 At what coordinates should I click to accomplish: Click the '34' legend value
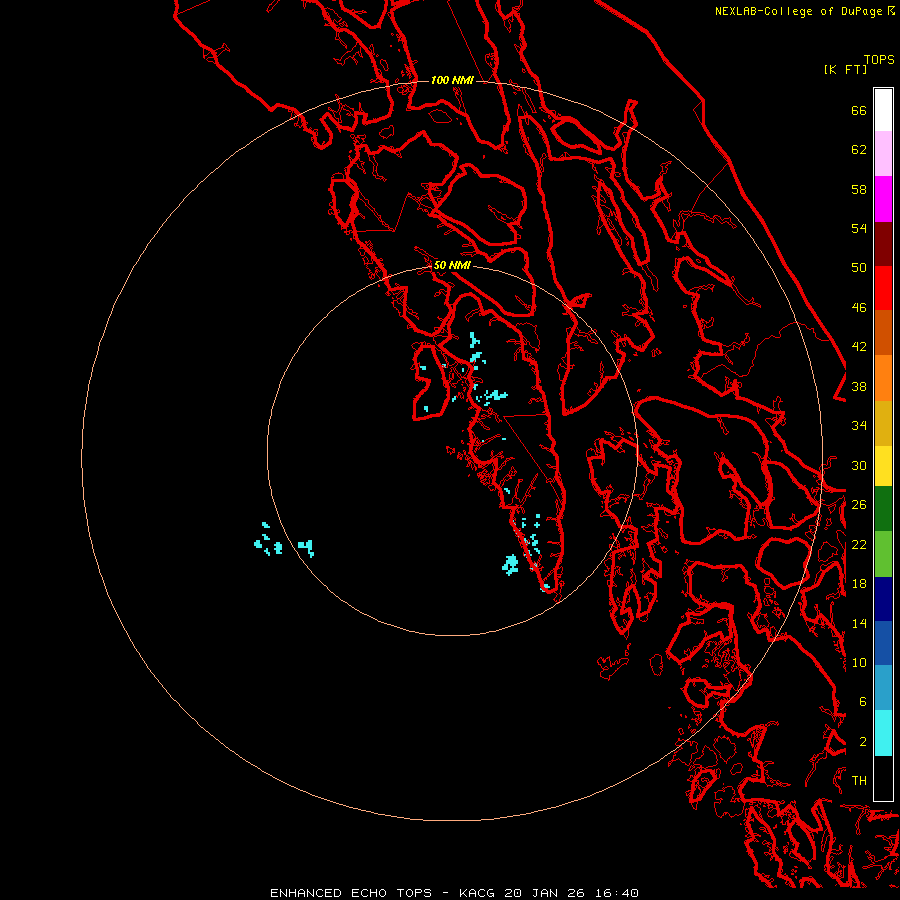pos(859,426)
